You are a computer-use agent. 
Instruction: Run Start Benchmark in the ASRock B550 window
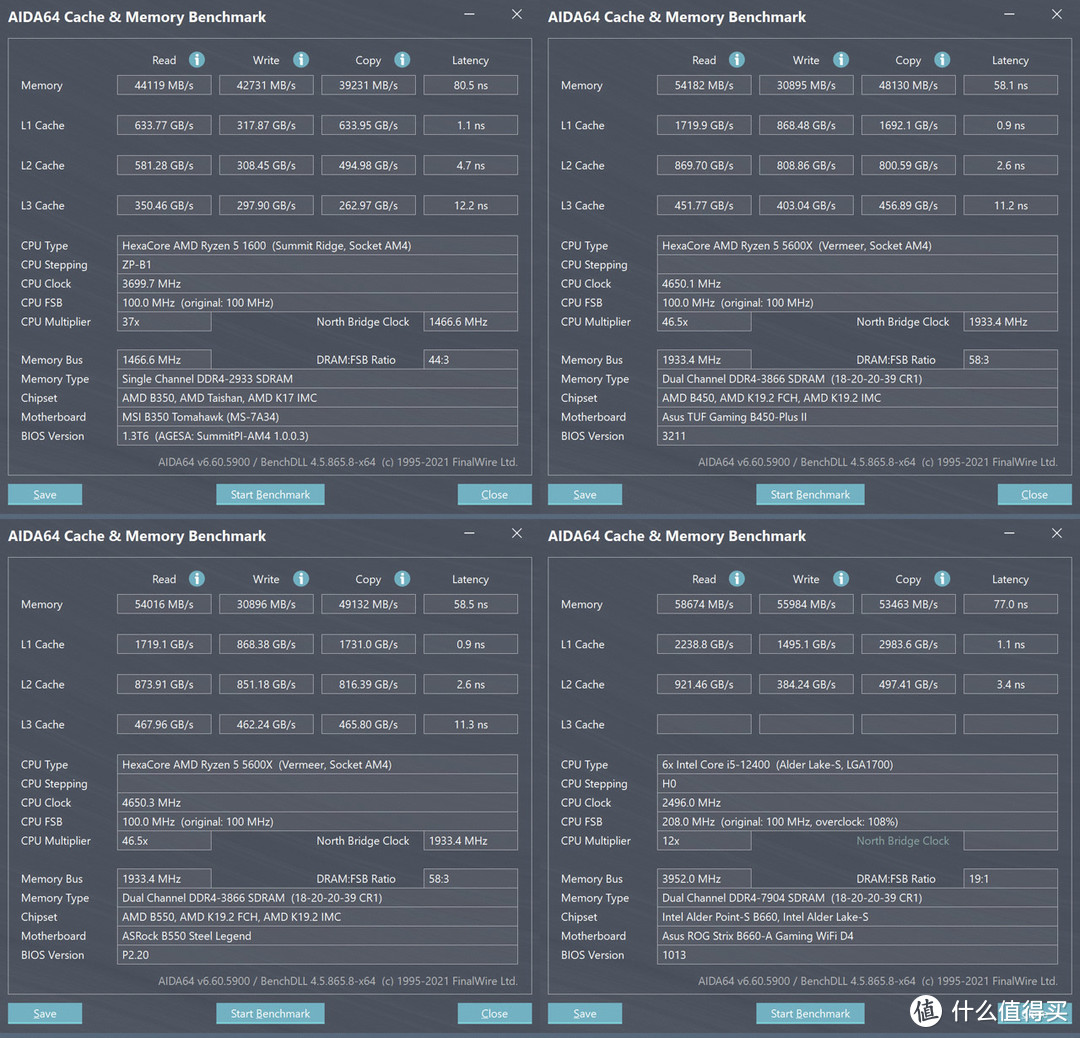[x=270, y=1013]
